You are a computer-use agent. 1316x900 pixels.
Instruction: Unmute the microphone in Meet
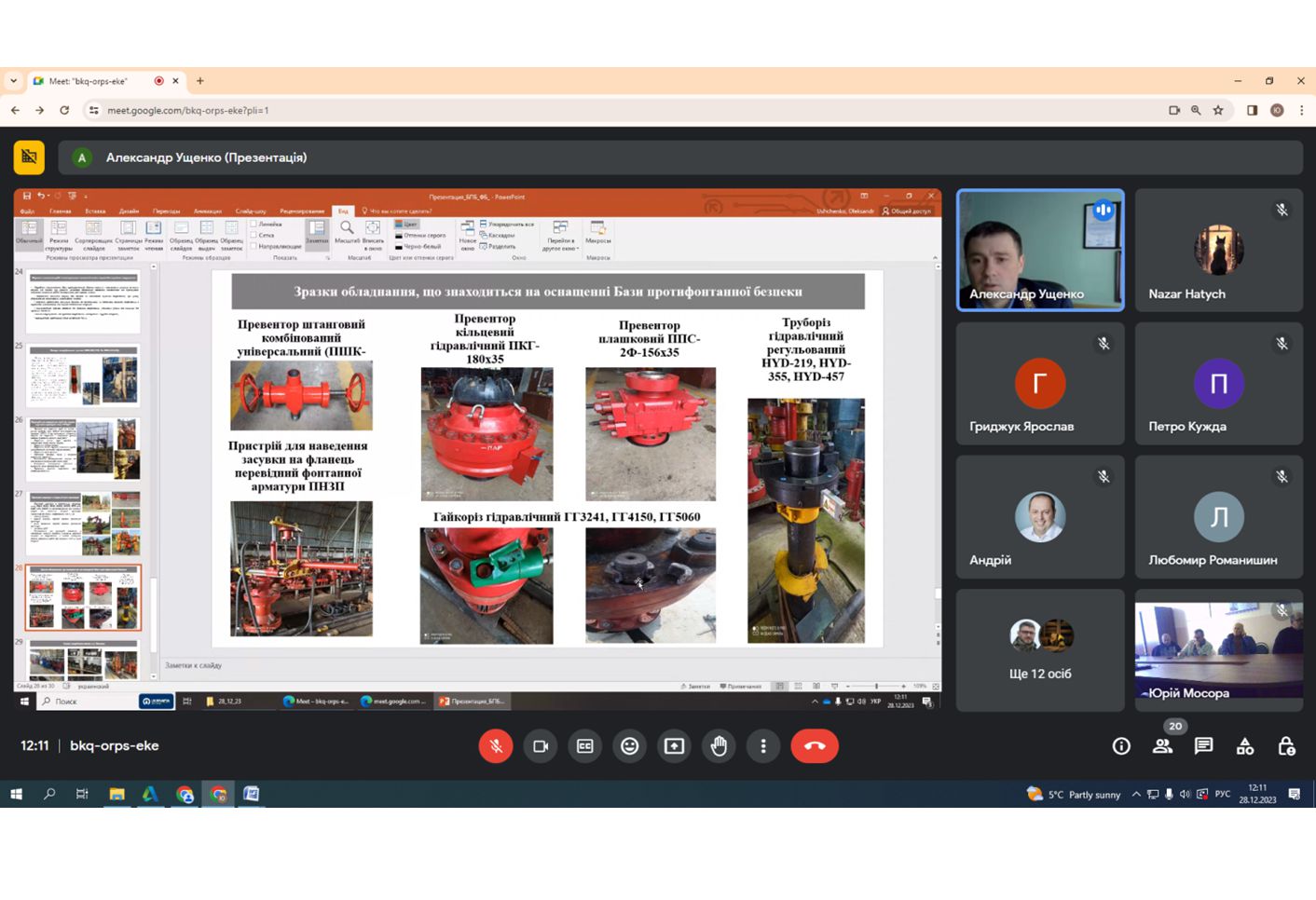(x=496, y=746)
